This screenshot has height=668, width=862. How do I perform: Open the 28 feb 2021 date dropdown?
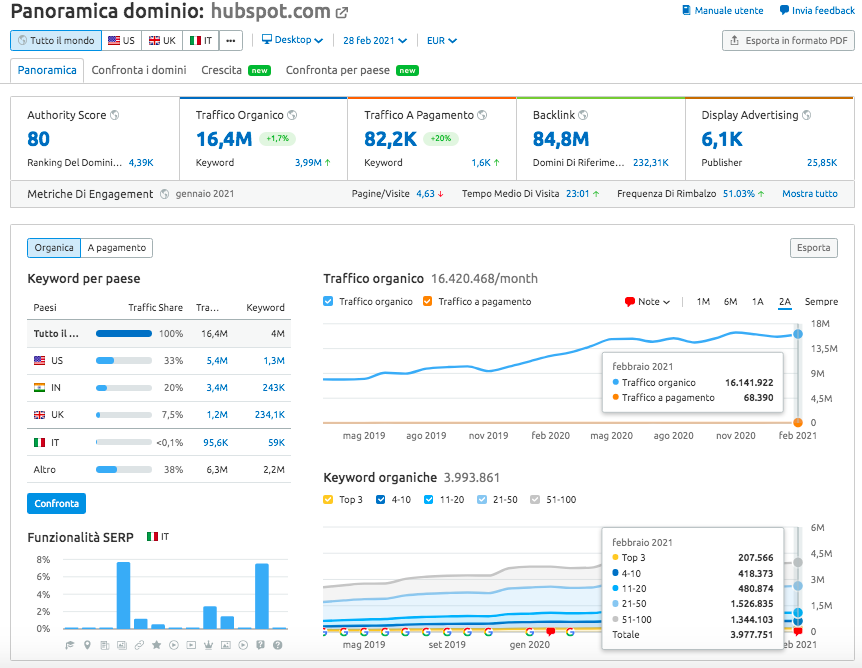375,41
